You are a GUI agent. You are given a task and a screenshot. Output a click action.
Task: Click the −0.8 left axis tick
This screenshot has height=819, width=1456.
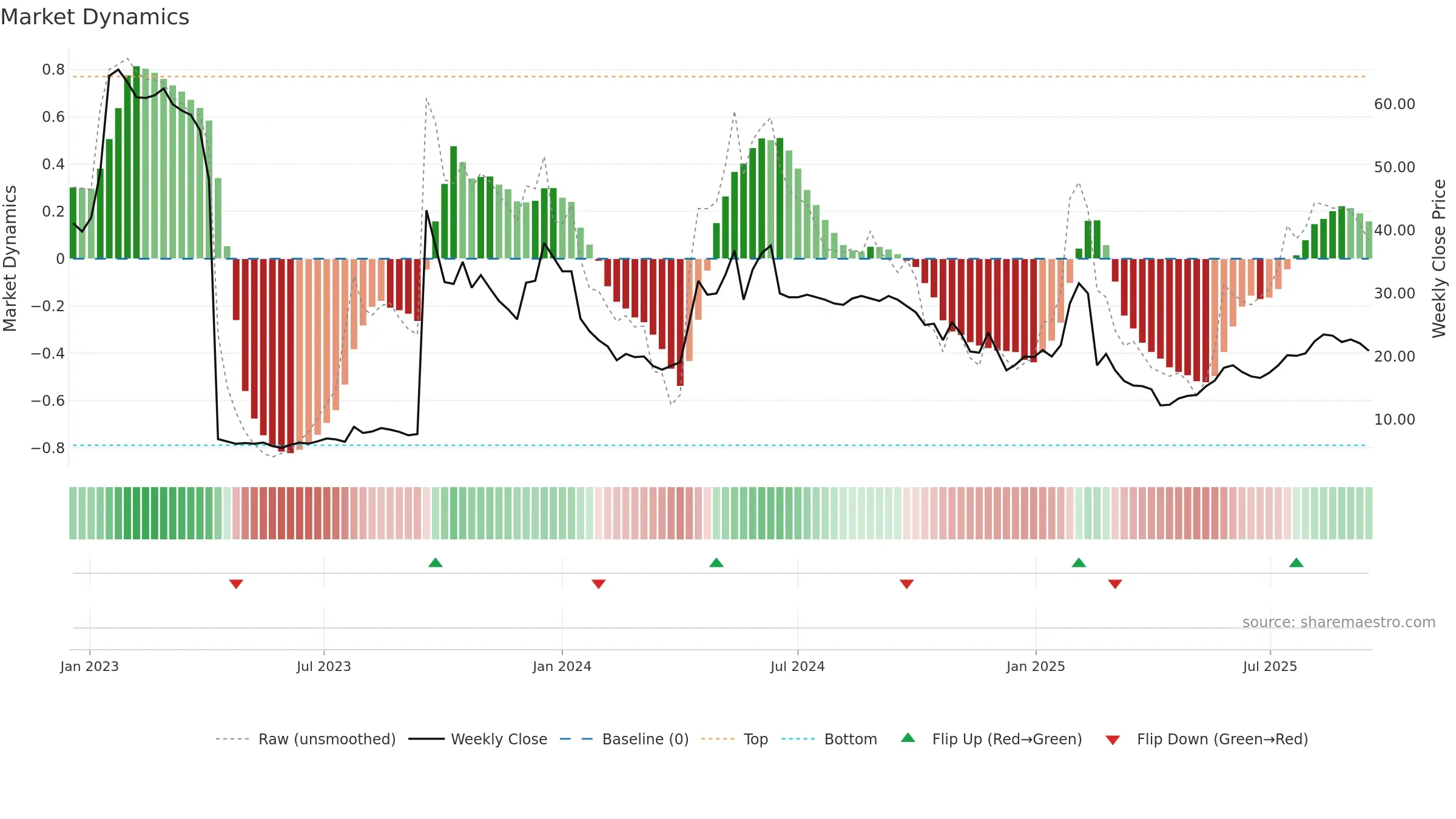click(x=48, y=448)
